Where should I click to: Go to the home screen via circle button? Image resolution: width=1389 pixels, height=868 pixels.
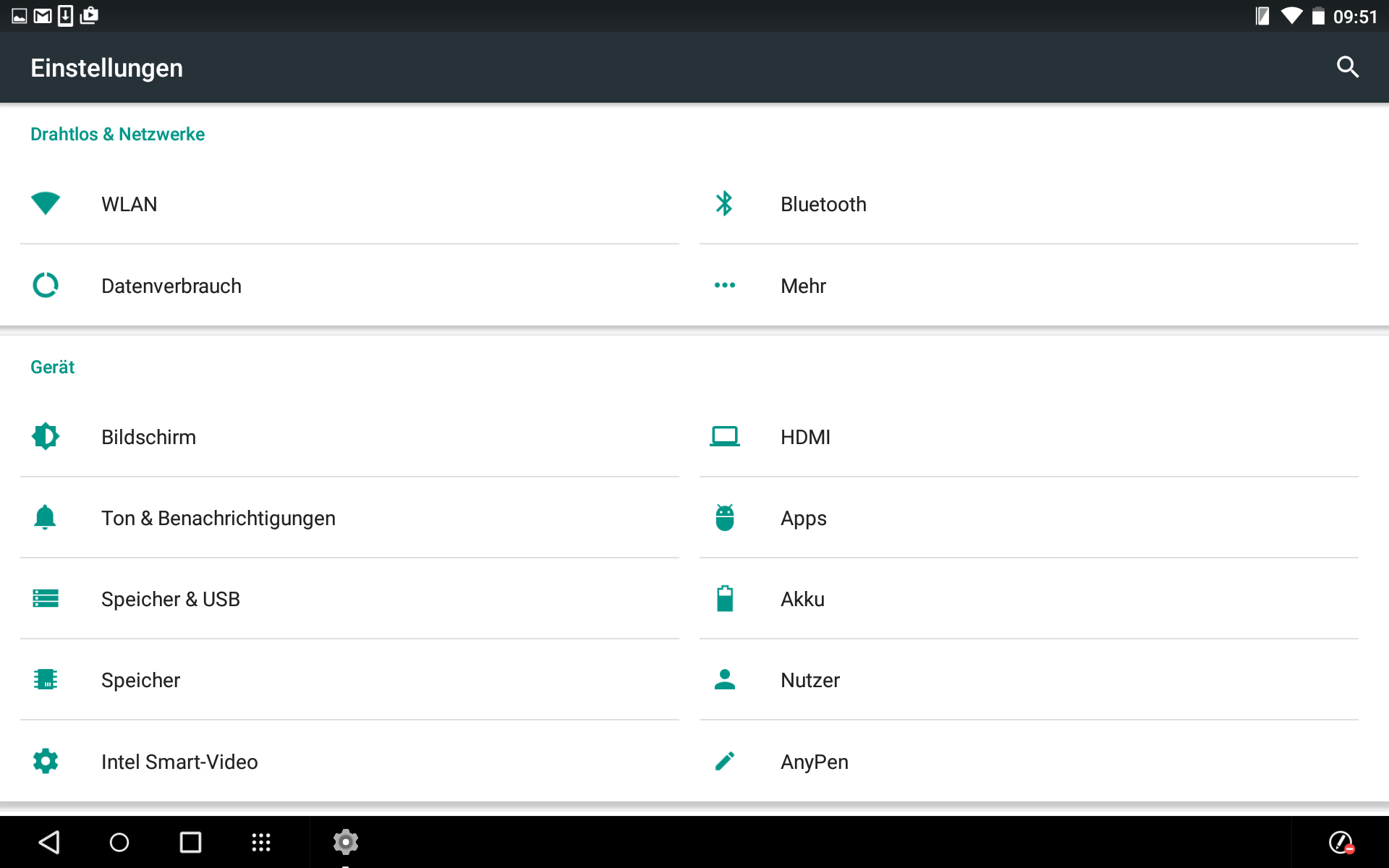coord(119,842)
